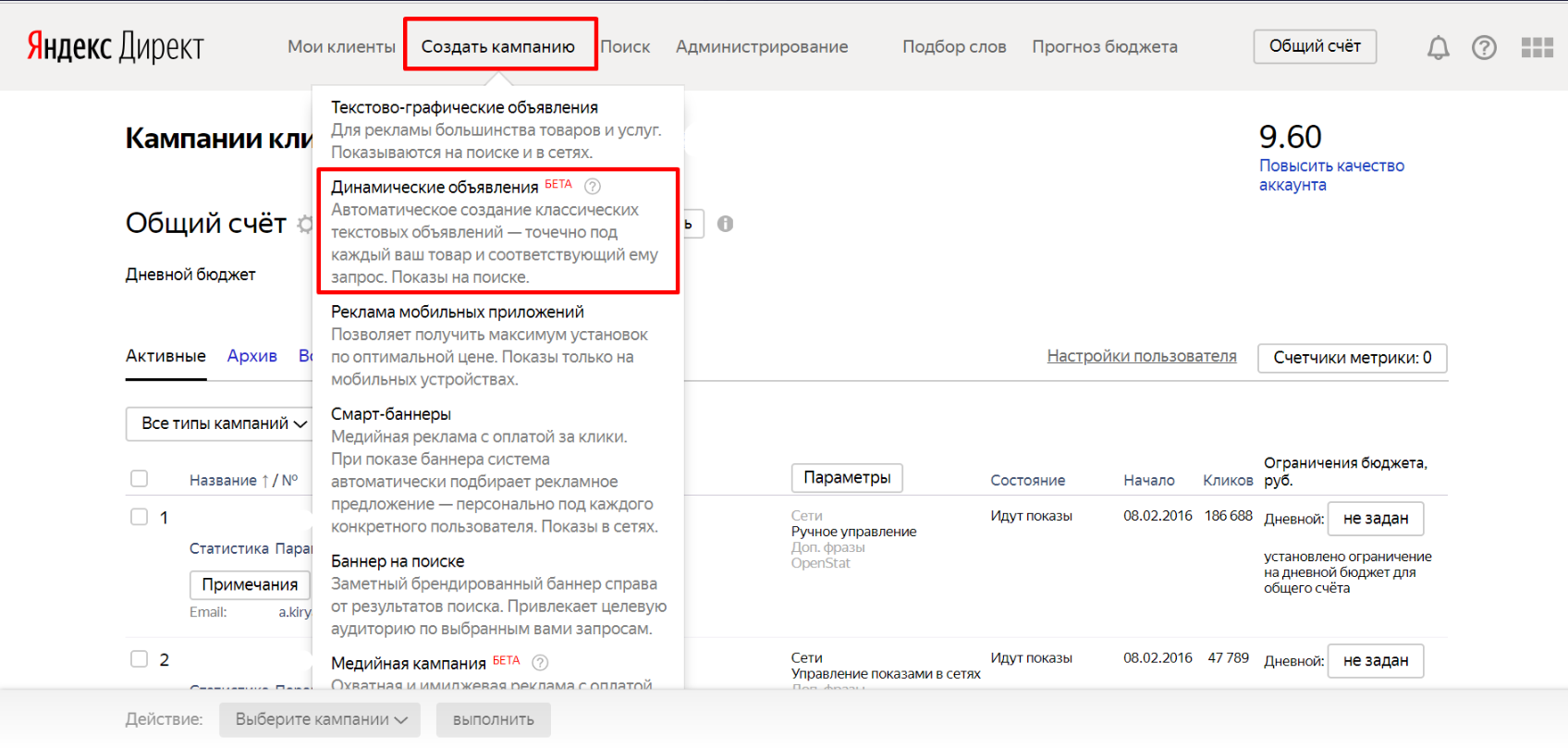Click не задан daily budget for campaign 1
Image resolution: width=1568 pixels, height=748 pixels.
coord(1376,519)
